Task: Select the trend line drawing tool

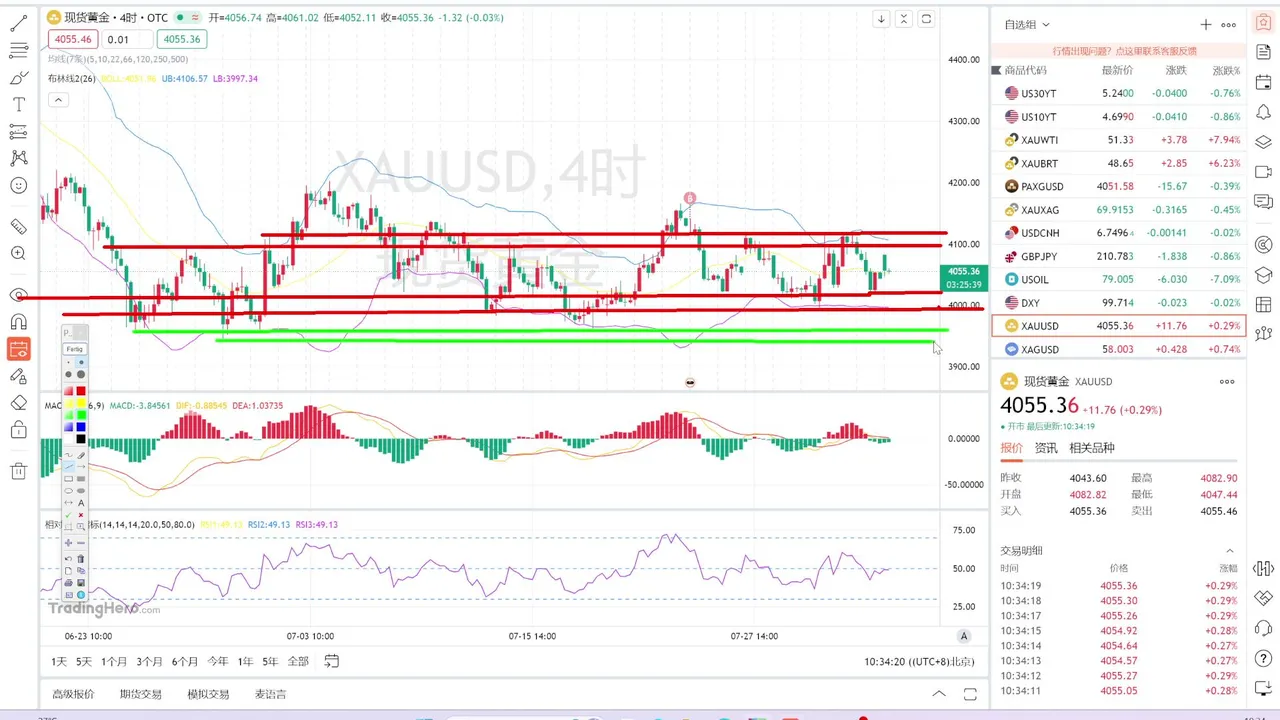Action: pos(18,23)
